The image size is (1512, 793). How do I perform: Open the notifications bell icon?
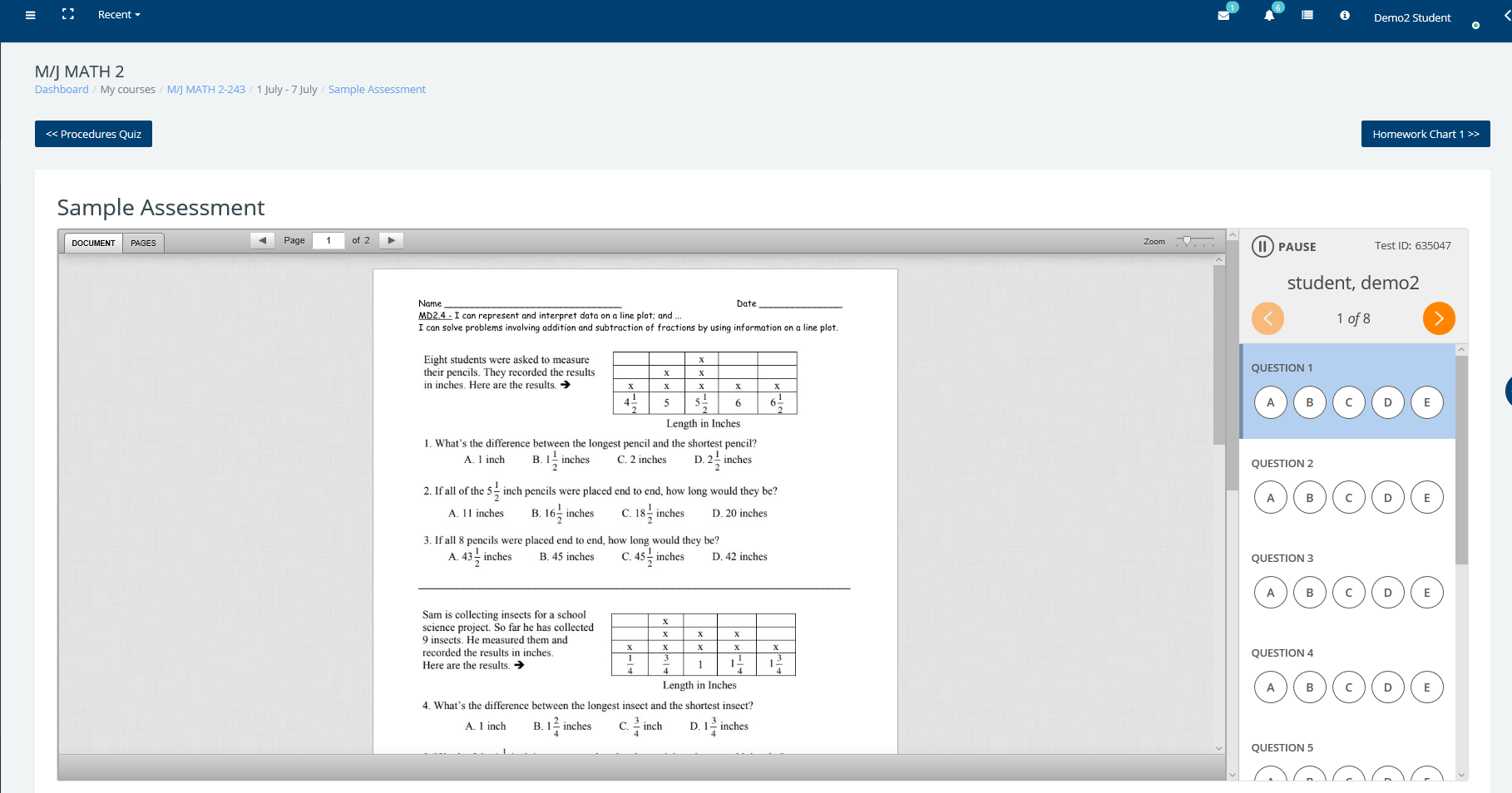pos(1269,16)
